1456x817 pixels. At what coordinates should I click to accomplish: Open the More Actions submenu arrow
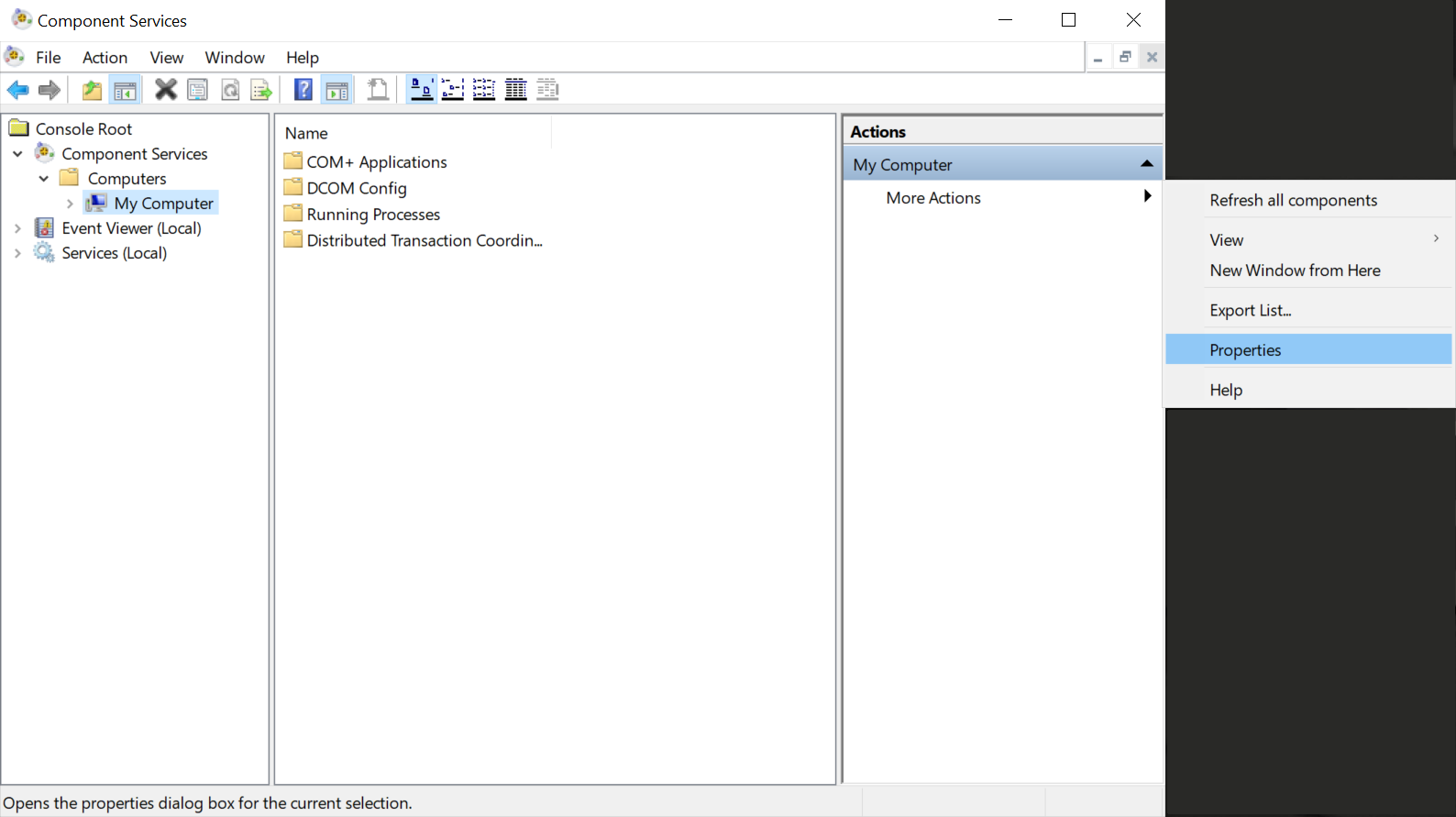click(x=1147, y=196)
